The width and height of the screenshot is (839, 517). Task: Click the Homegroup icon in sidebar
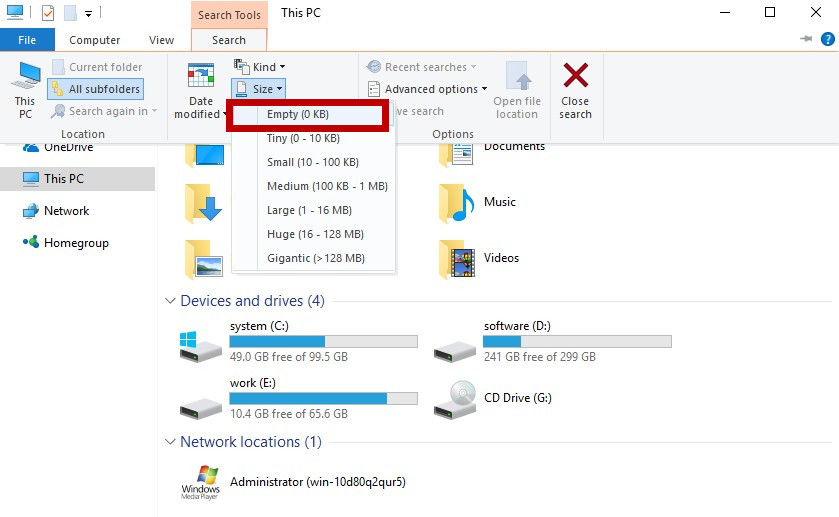pos(30,242)
